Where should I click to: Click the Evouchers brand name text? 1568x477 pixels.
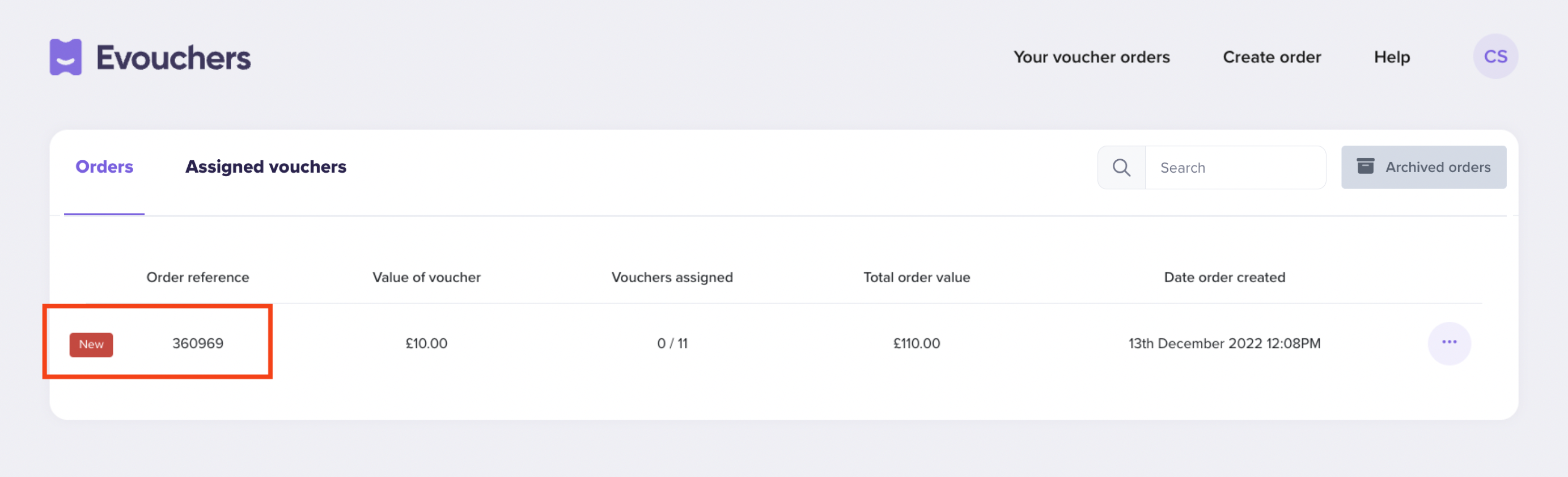point(173,58)
